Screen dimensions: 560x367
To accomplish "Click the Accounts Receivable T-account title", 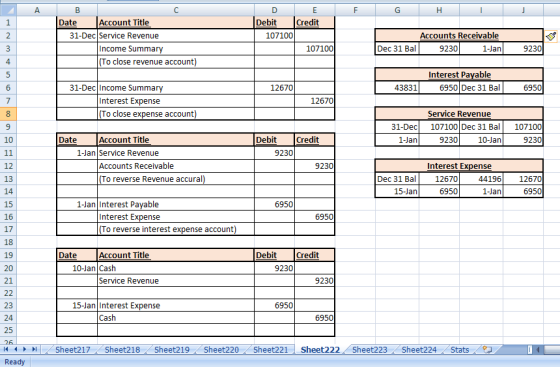I will click(x=459, y=35).
